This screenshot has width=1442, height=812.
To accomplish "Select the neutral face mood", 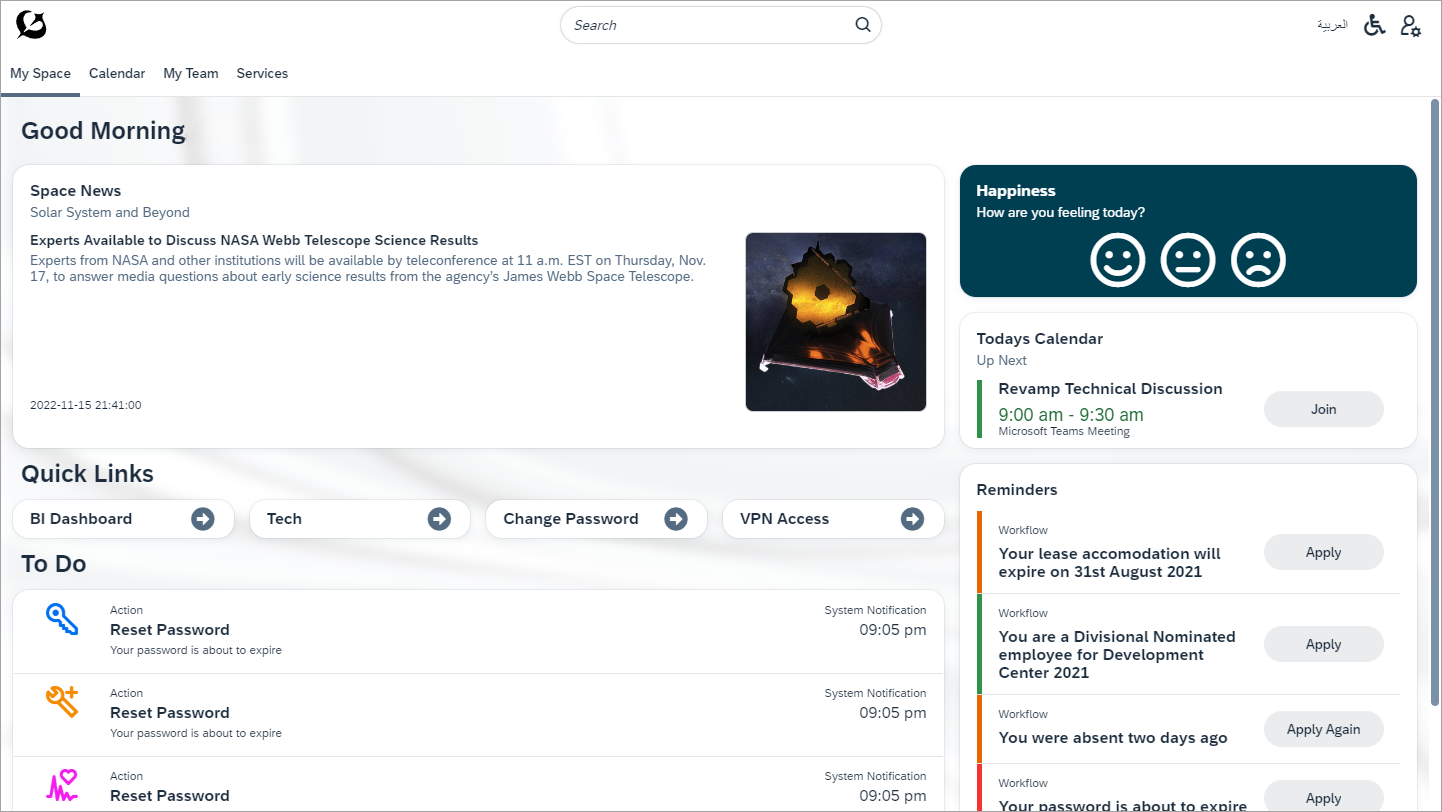I will click(1187, 260).
